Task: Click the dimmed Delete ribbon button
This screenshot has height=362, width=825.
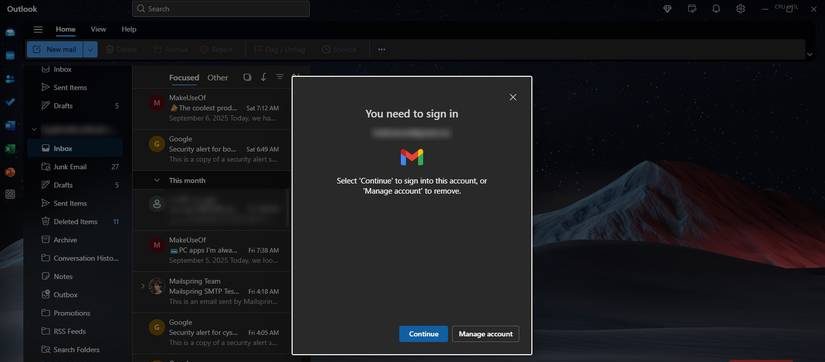Action: 121,49
